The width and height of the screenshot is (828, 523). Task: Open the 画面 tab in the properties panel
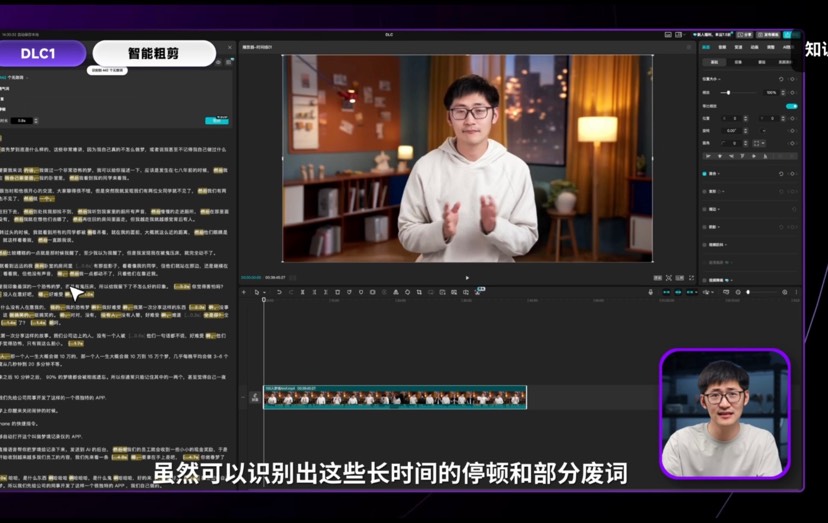706,48
